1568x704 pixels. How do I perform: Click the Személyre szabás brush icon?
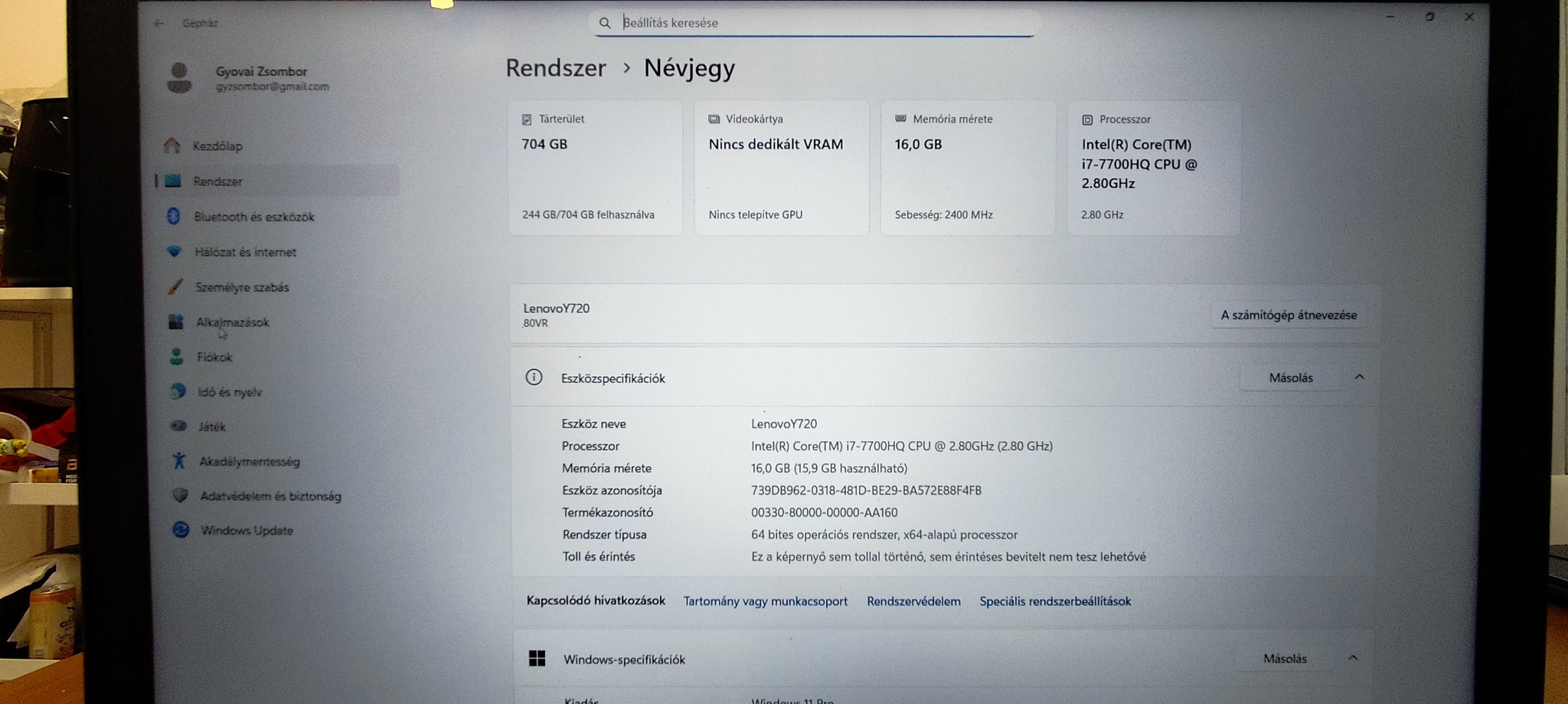click(x=175, y=287)
